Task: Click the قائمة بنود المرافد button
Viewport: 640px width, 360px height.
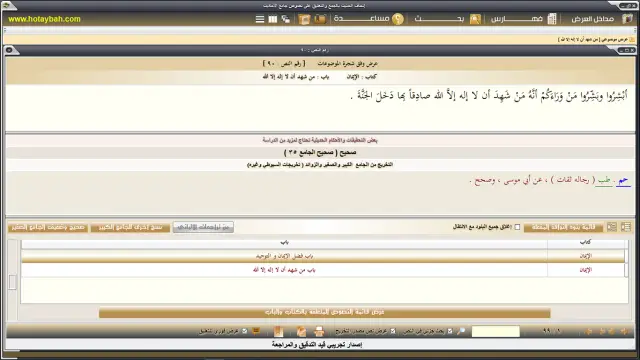Action: pos(563,227)
